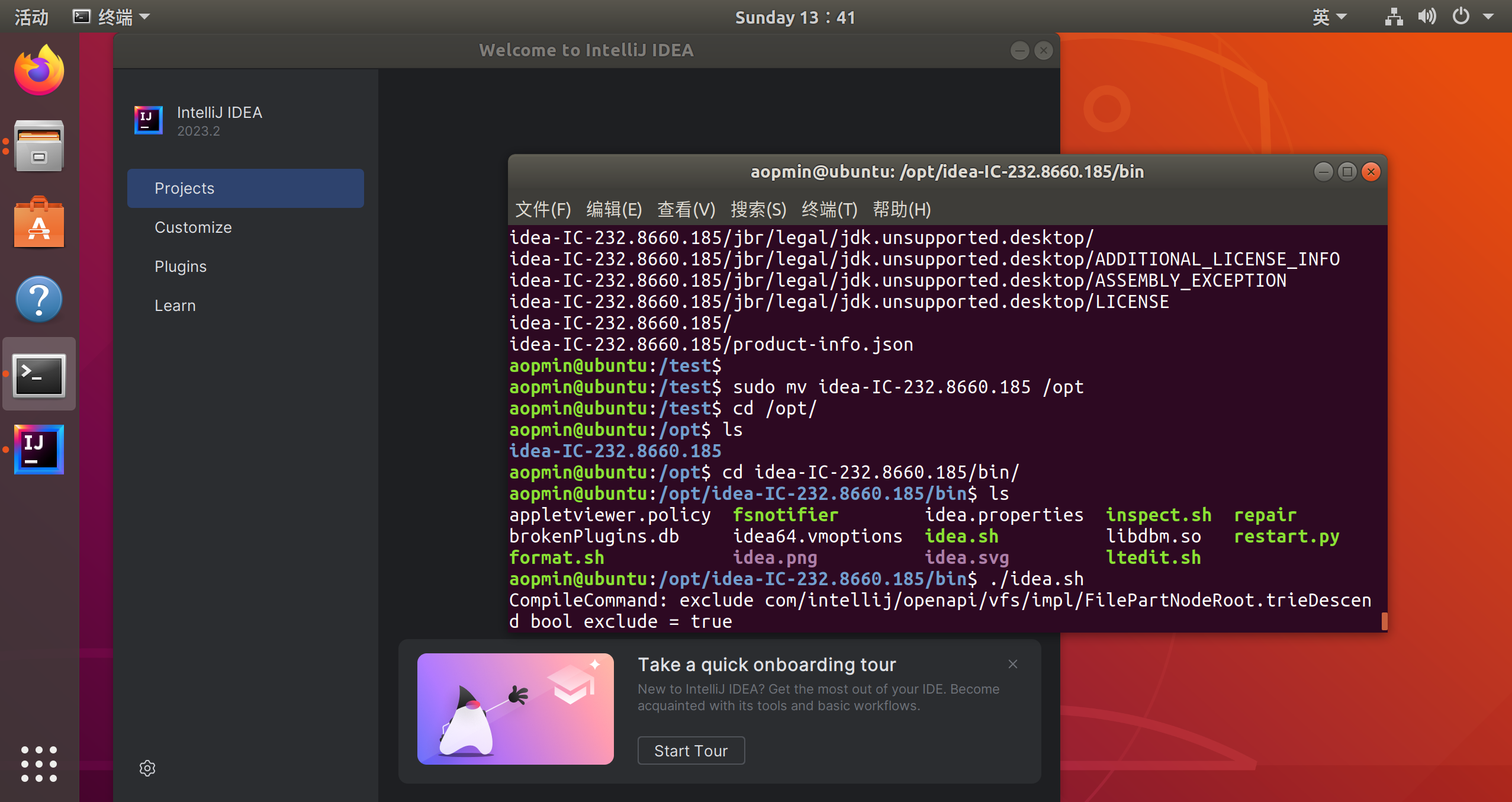Click the './idea.sh' command line
Image resolution: width=1512 pixels, height=802 pixels.
(x=1036, y=579)
